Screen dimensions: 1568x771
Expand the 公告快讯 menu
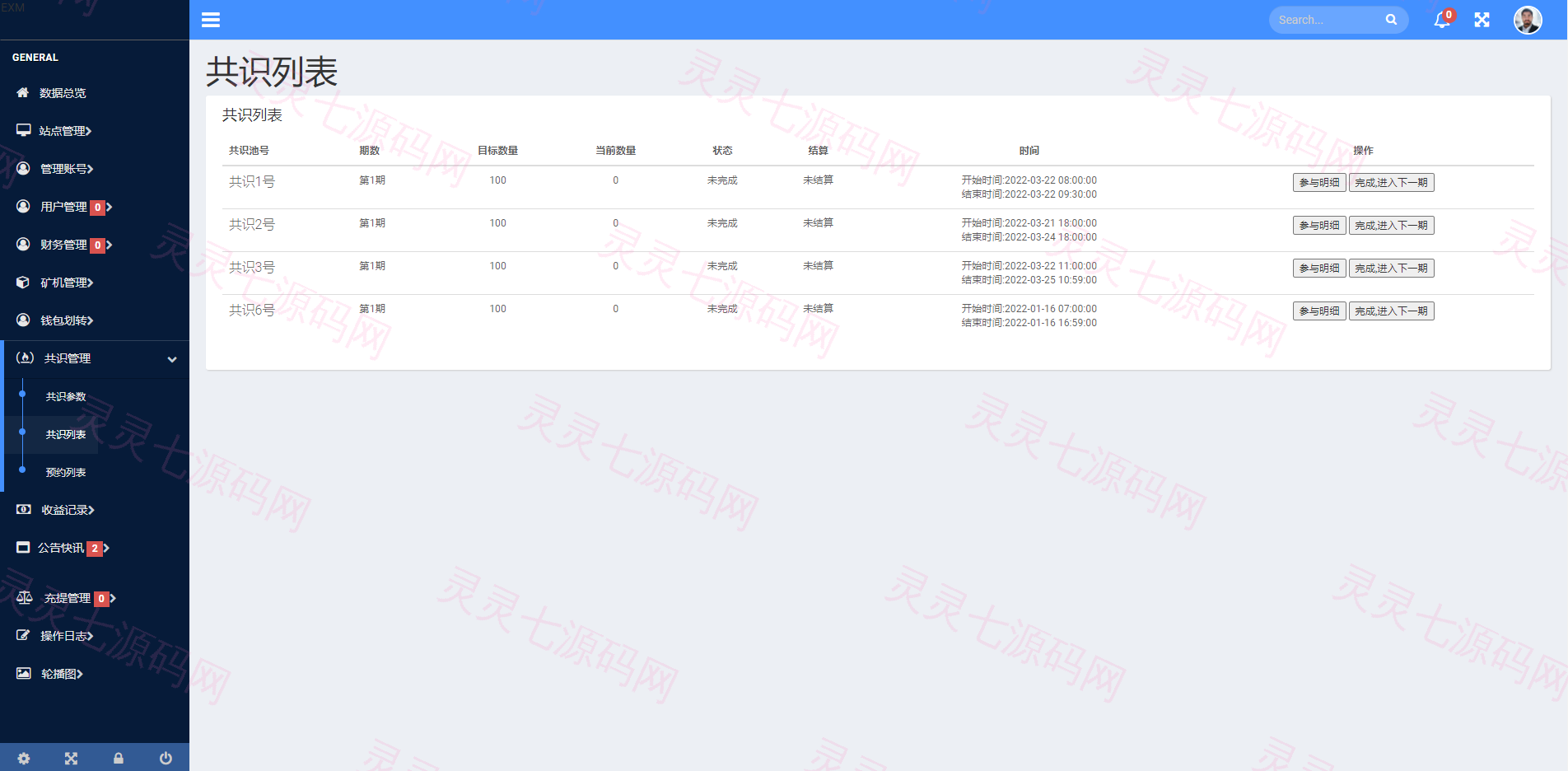(95, 547)
